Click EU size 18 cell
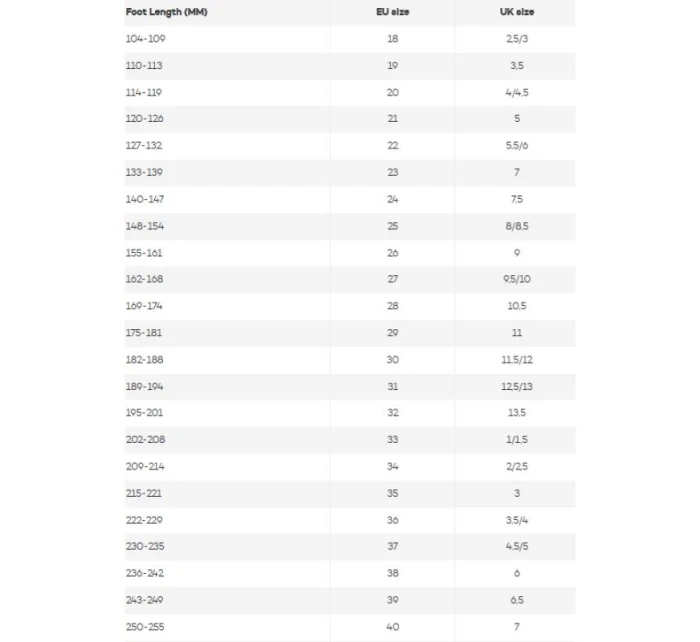The width and height of the screenshot is (700, 642). tap(392, 38)
